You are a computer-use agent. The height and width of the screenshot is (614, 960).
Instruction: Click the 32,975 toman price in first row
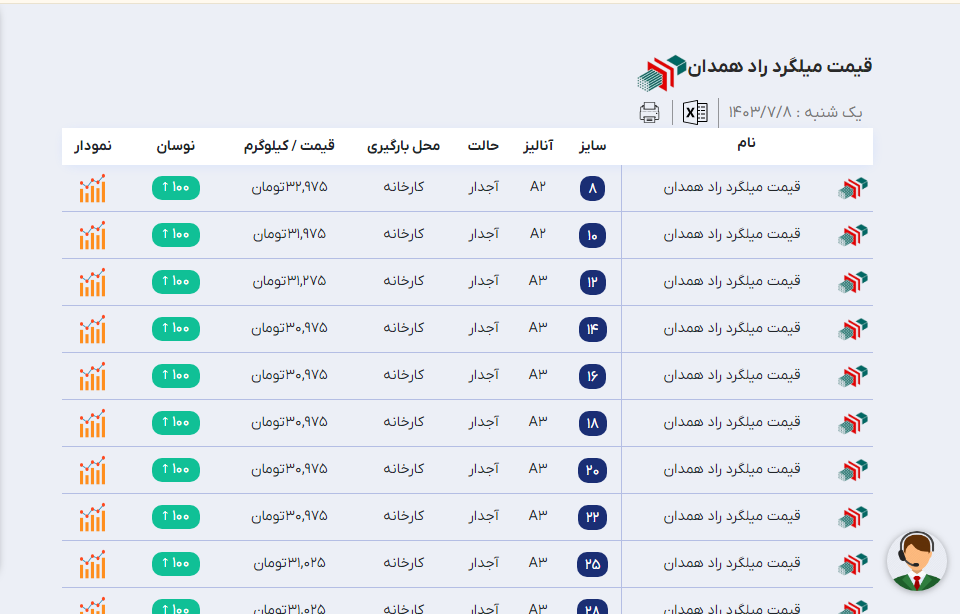click(x=289, y=188)
